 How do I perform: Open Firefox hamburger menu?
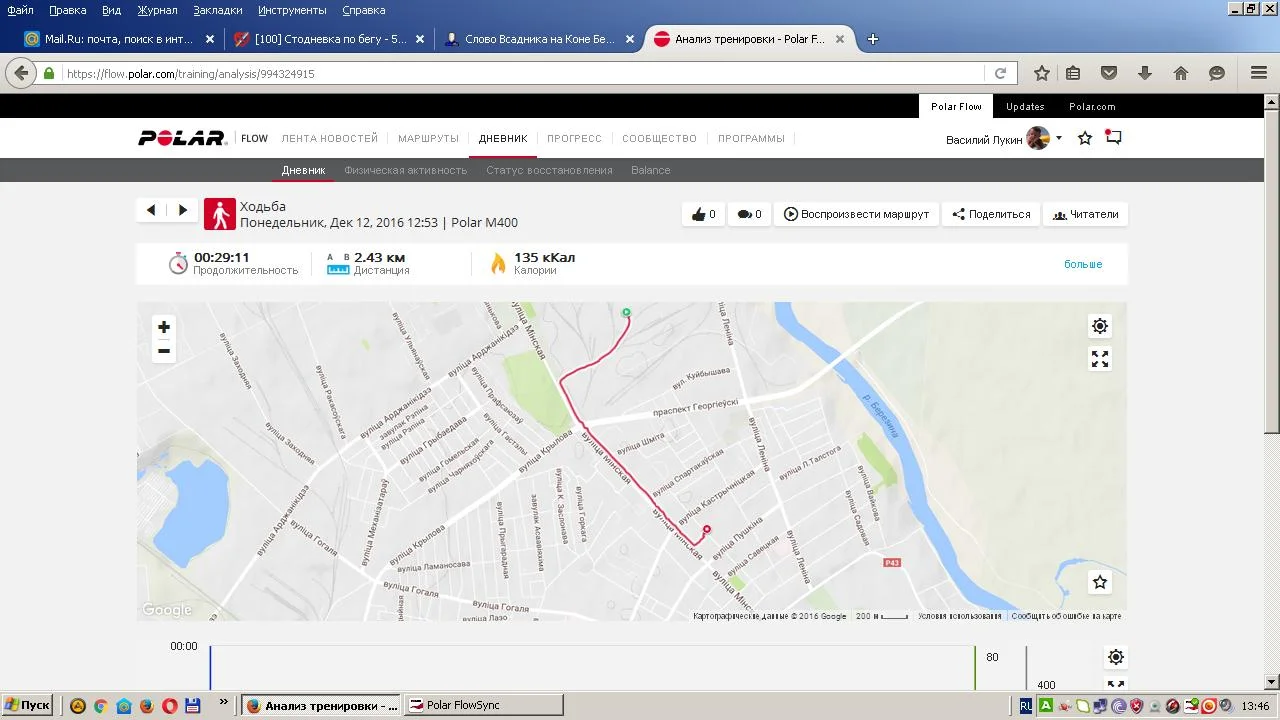1259,73
